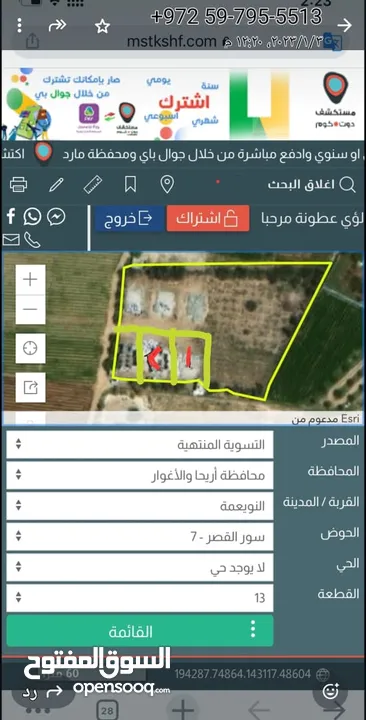This screenshot has height=720, width=366.
Task: Click the print map icon
Action: point(18,185)
